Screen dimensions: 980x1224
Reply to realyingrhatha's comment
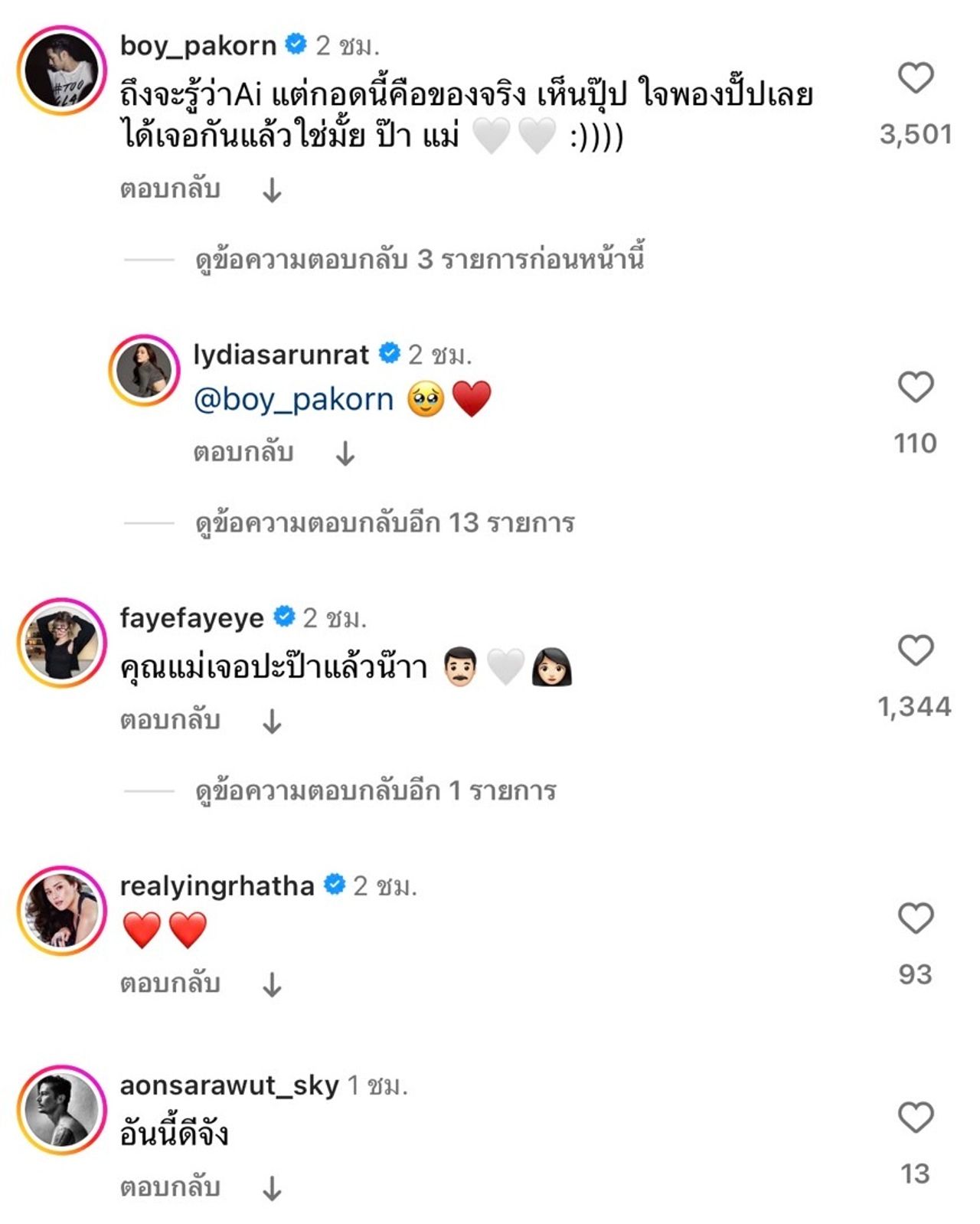point(170,983)
